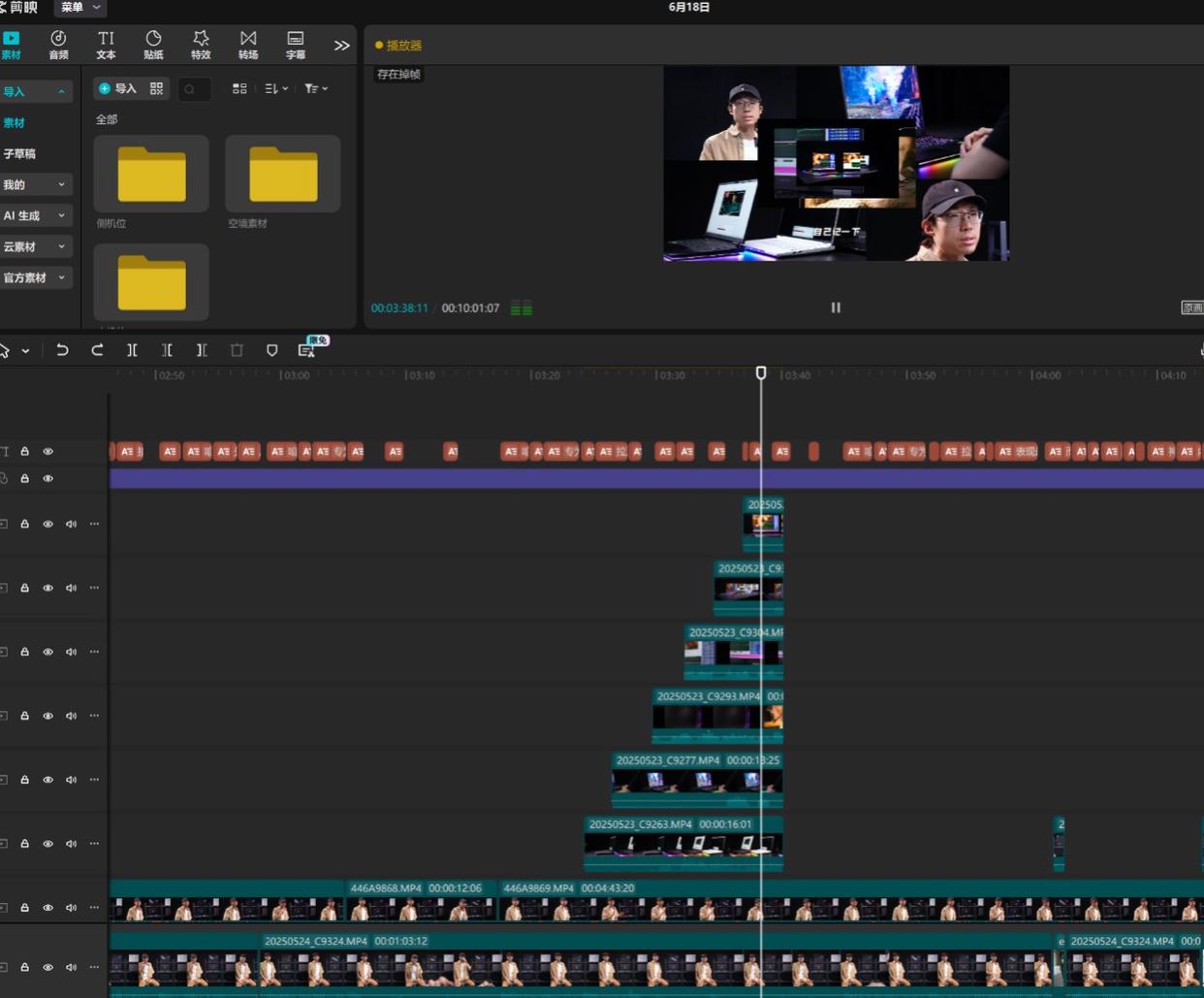This screenshot has height=998, width=1204.
Task: Click the shield marker icon in timeline toolbar
Action: click(x=271, y=350)
